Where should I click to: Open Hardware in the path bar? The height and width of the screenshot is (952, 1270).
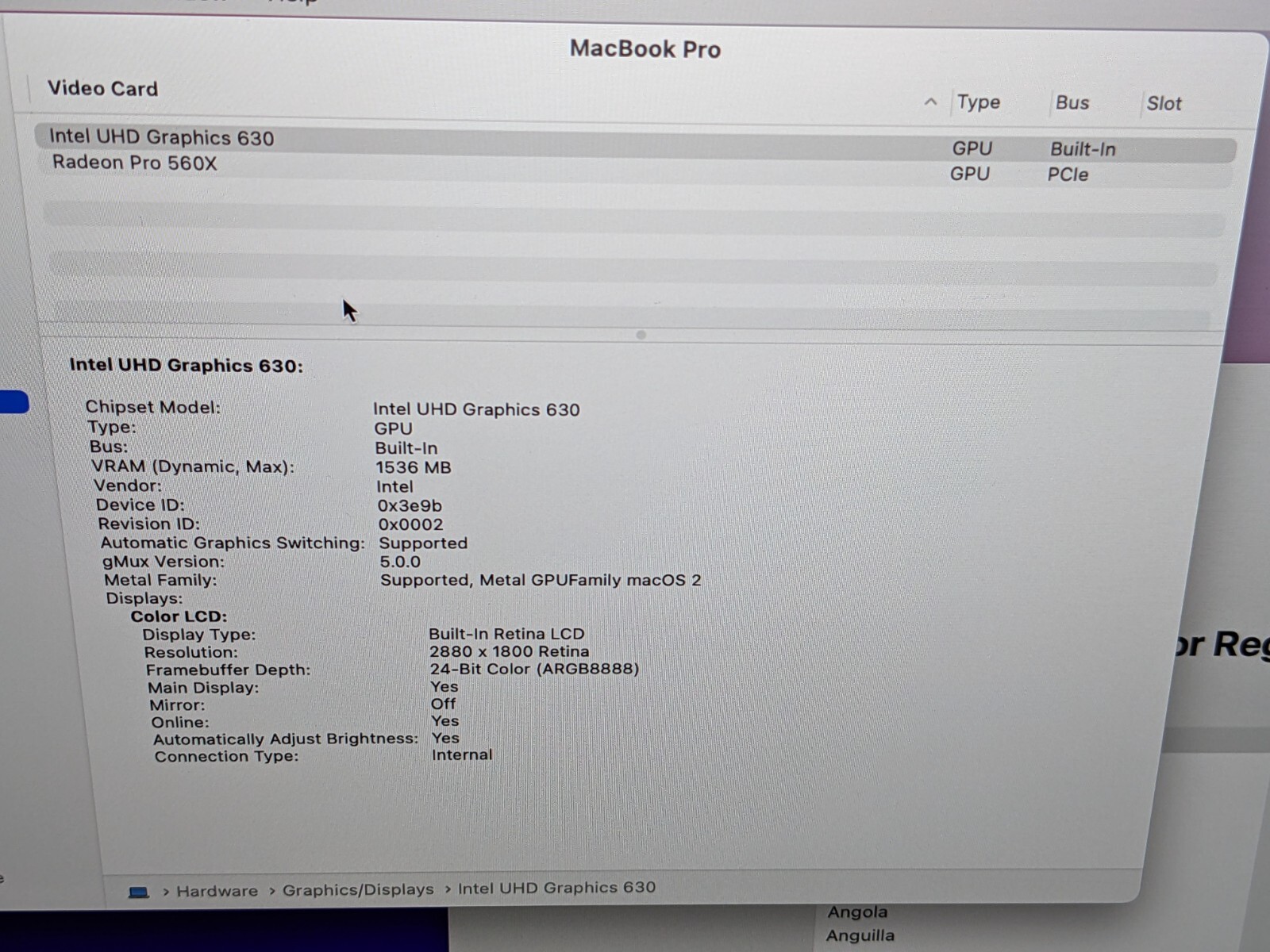[x=217, y=891]
